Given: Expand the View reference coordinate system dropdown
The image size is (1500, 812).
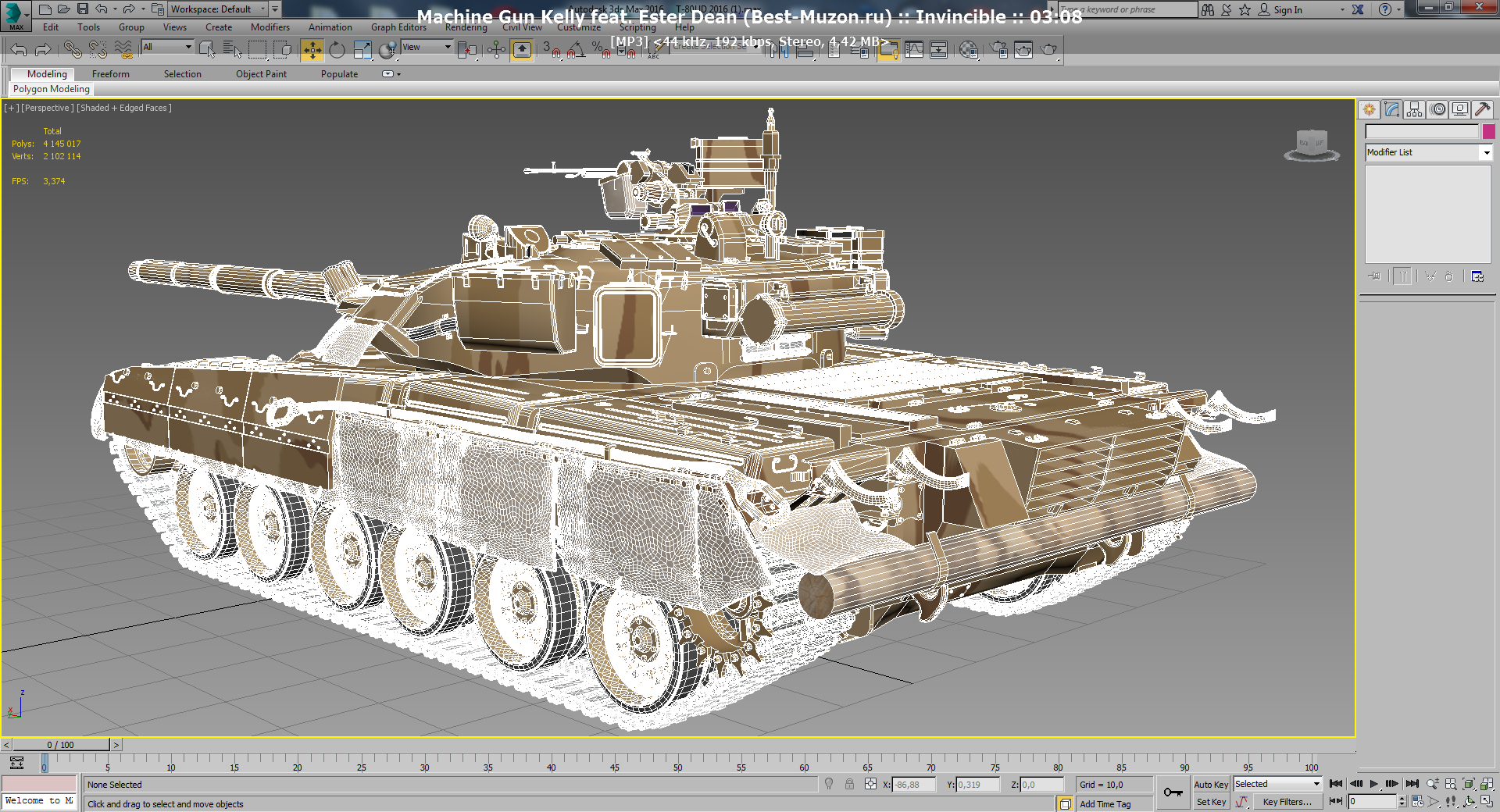Looking at the screenshot, I should [x=426, y=47].
